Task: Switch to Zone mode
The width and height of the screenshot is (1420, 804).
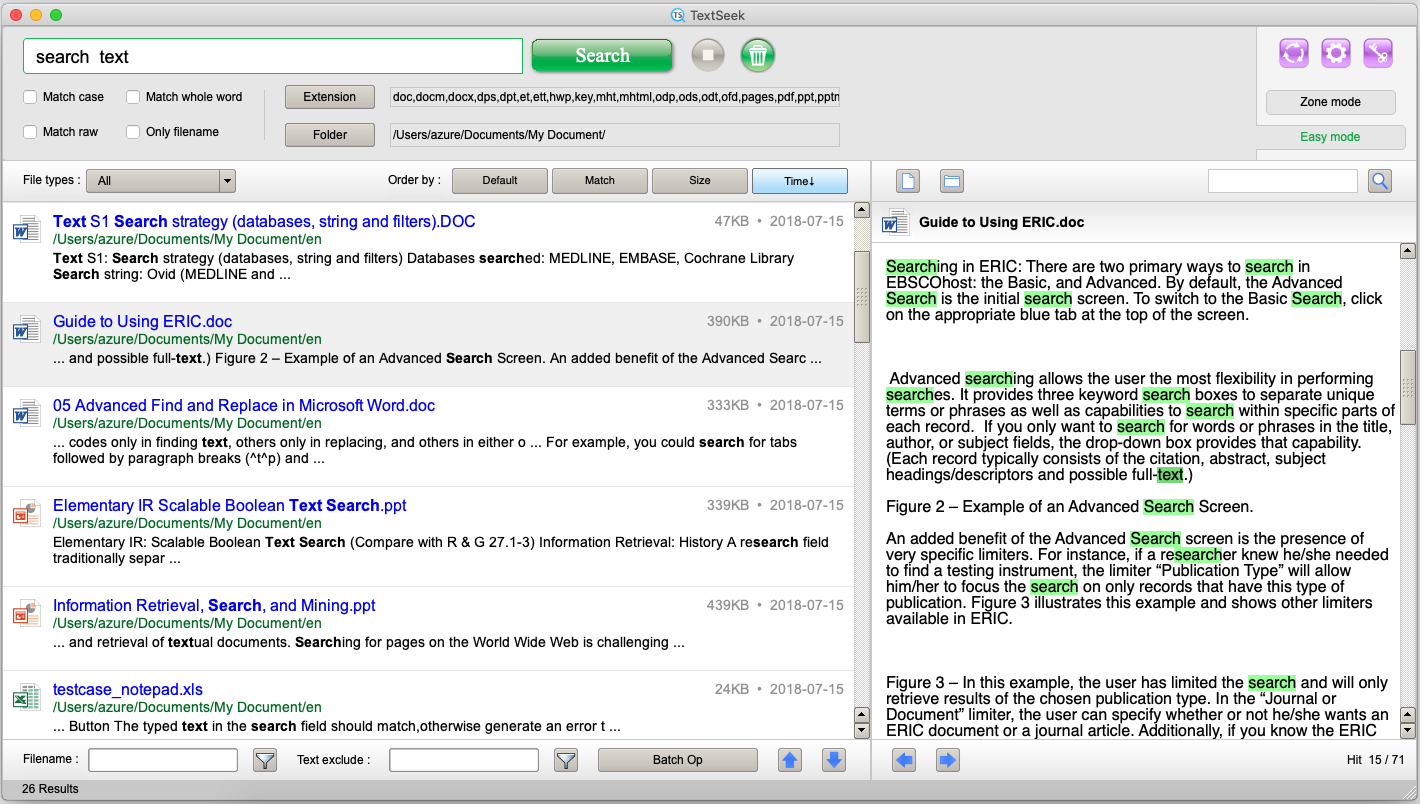Action: 1330,102
